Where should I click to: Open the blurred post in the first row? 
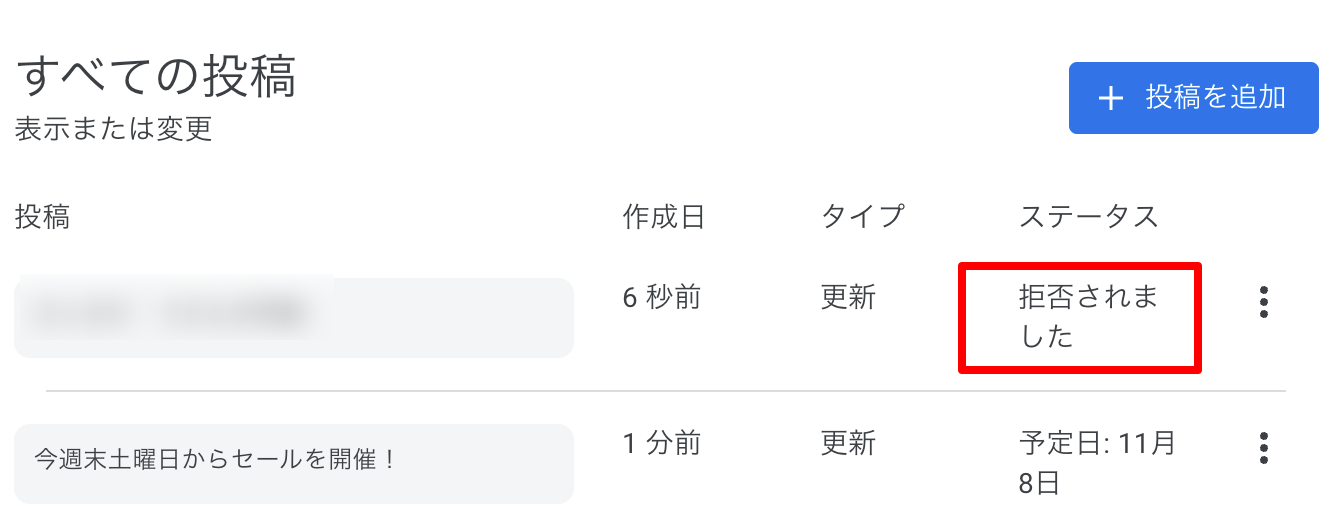[293, 317]
